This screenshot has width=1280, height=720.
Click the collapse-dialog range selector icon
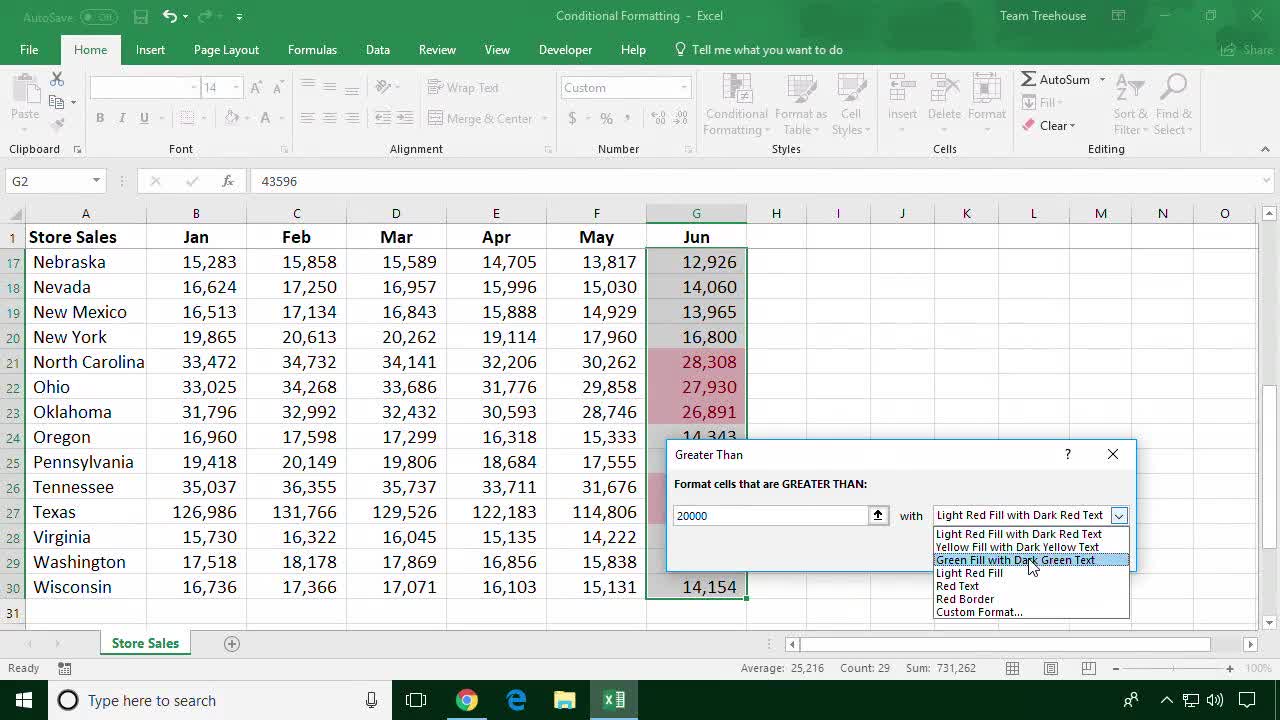878,515
